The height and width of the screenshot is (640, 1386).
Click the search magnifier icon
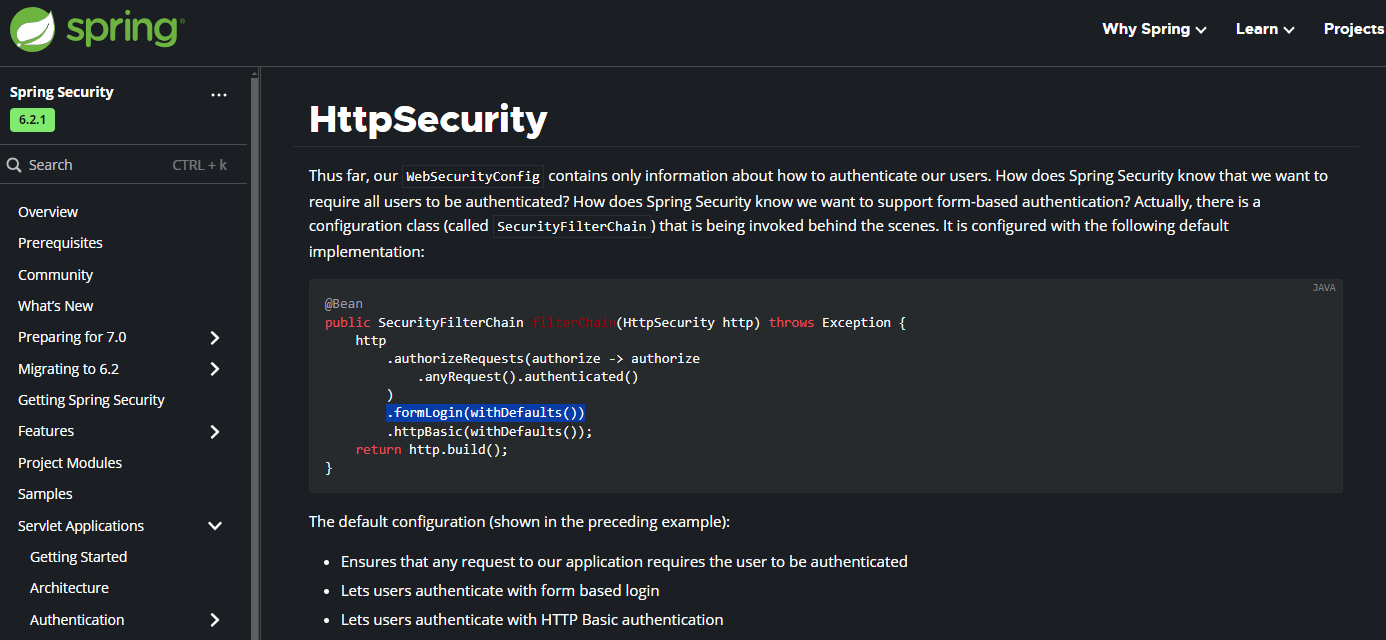pyautogui.click(x=14, y=165)
